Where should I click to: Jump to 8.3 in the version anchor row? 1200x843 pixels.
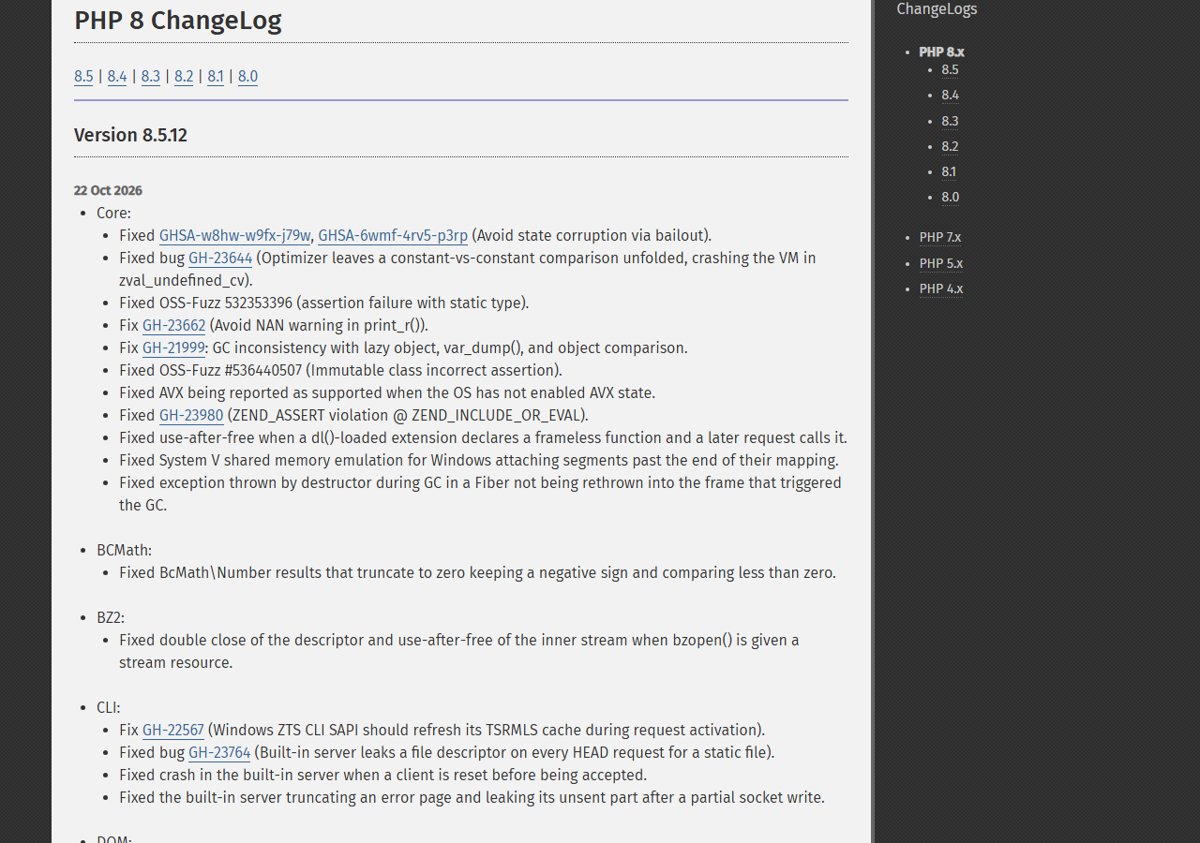[150, 76]
